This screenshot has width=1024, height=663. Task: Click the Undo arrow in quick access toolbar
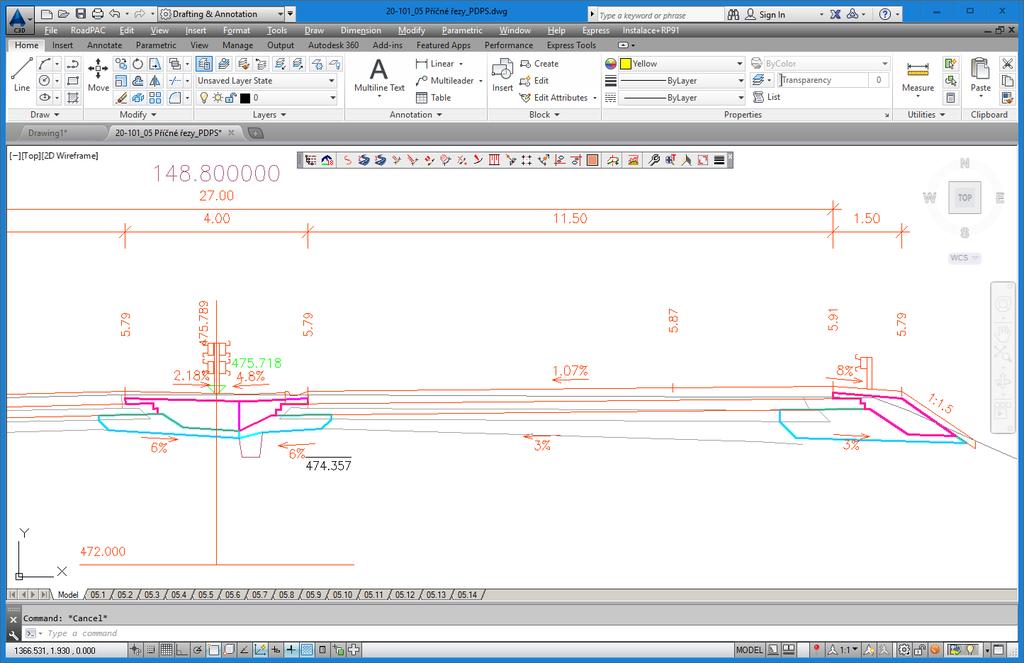pos(115,14)
